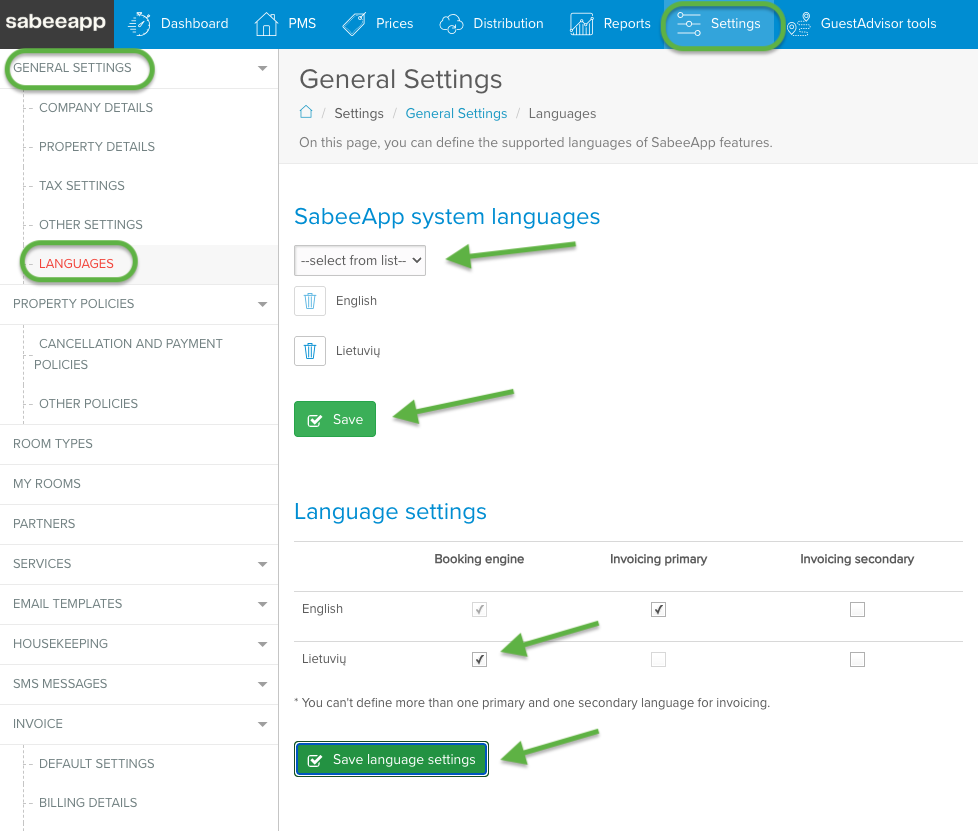
Task: Delete English using its trash icon
Action: click(310, 301)
